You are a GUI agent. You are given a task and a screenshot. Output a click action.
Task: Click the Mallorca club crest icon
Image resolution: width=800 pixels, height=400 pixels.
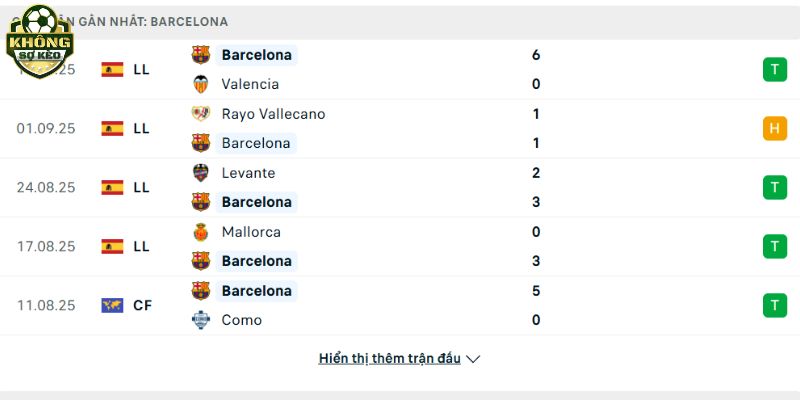coord(201,232)
